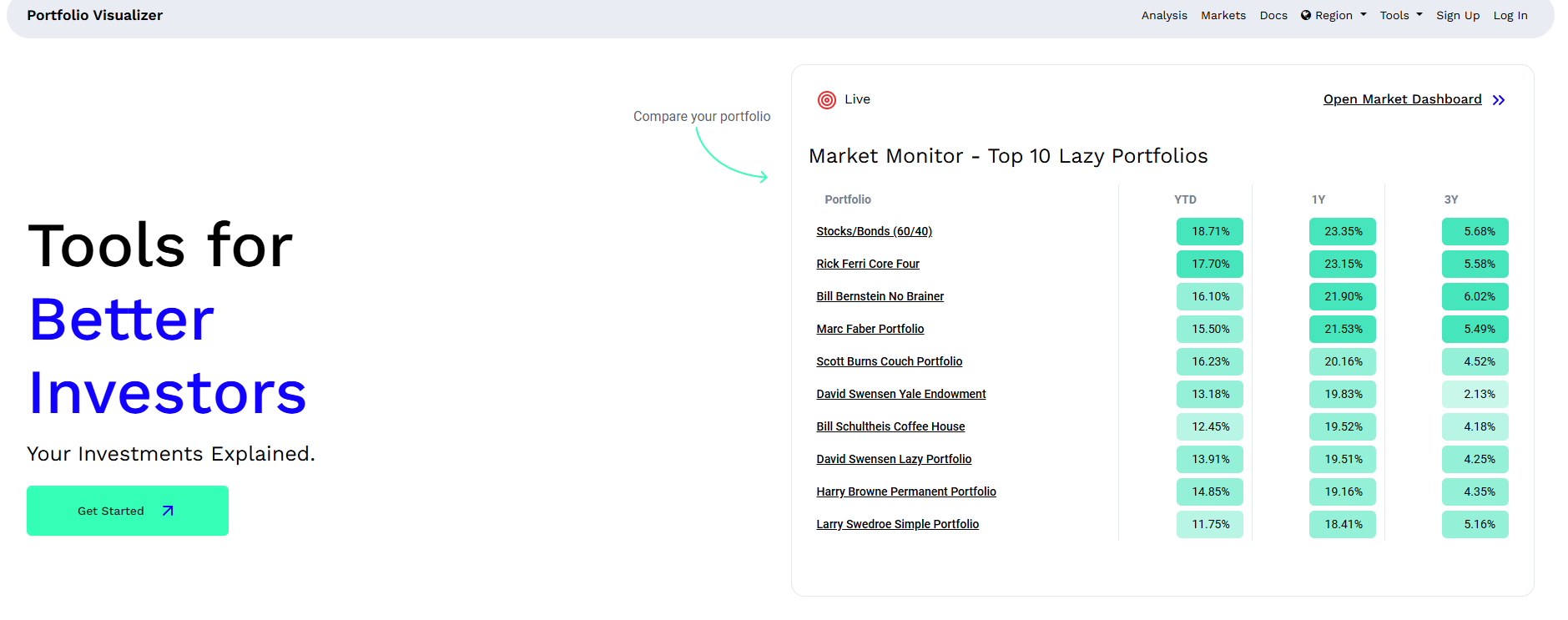Open David Swensen Lazy Portfolio link
Screen dimensions: 1568x620
point(894,459)
